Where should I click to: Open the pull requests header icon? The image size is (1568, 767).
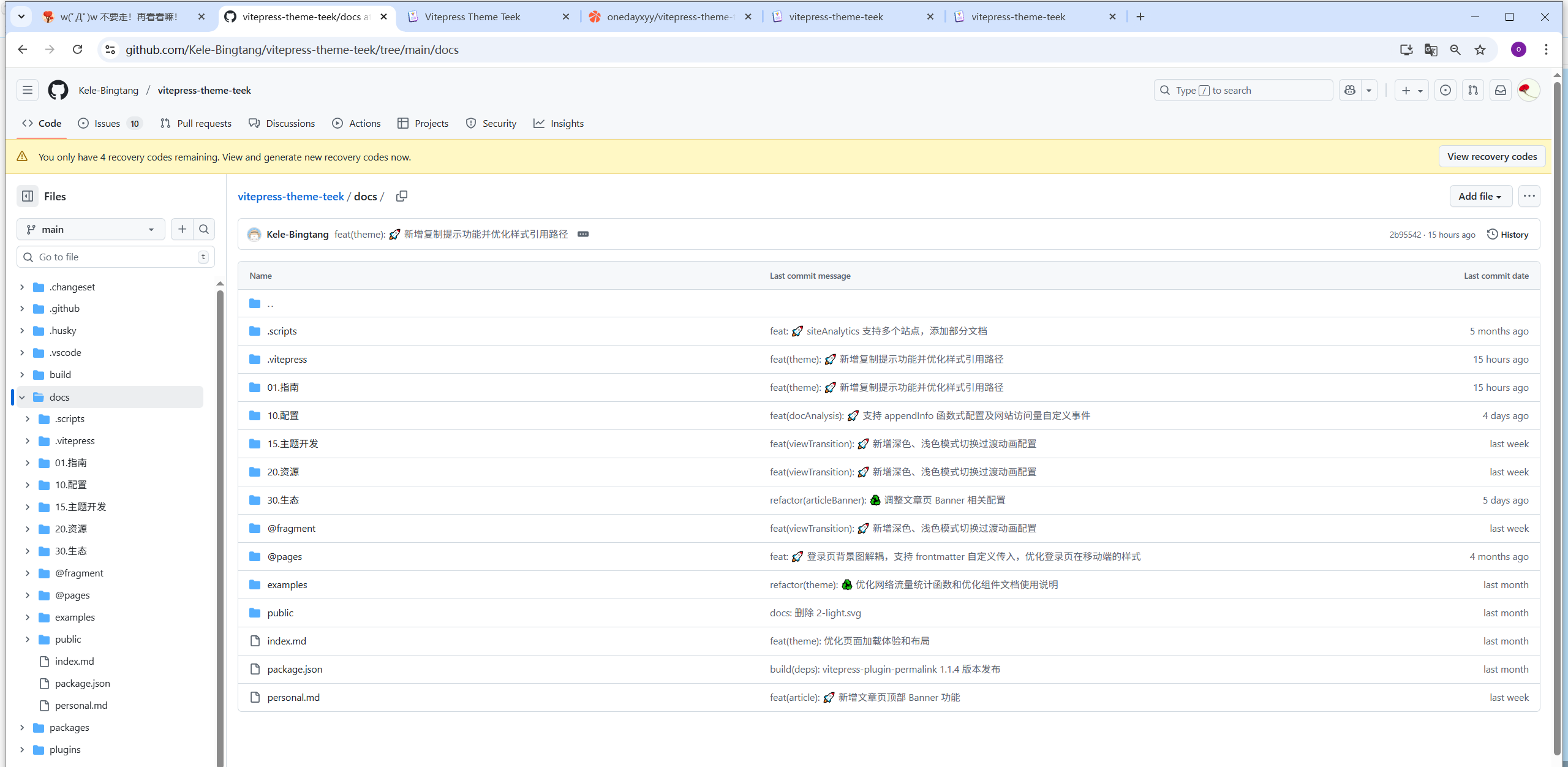coord(1472,90)
